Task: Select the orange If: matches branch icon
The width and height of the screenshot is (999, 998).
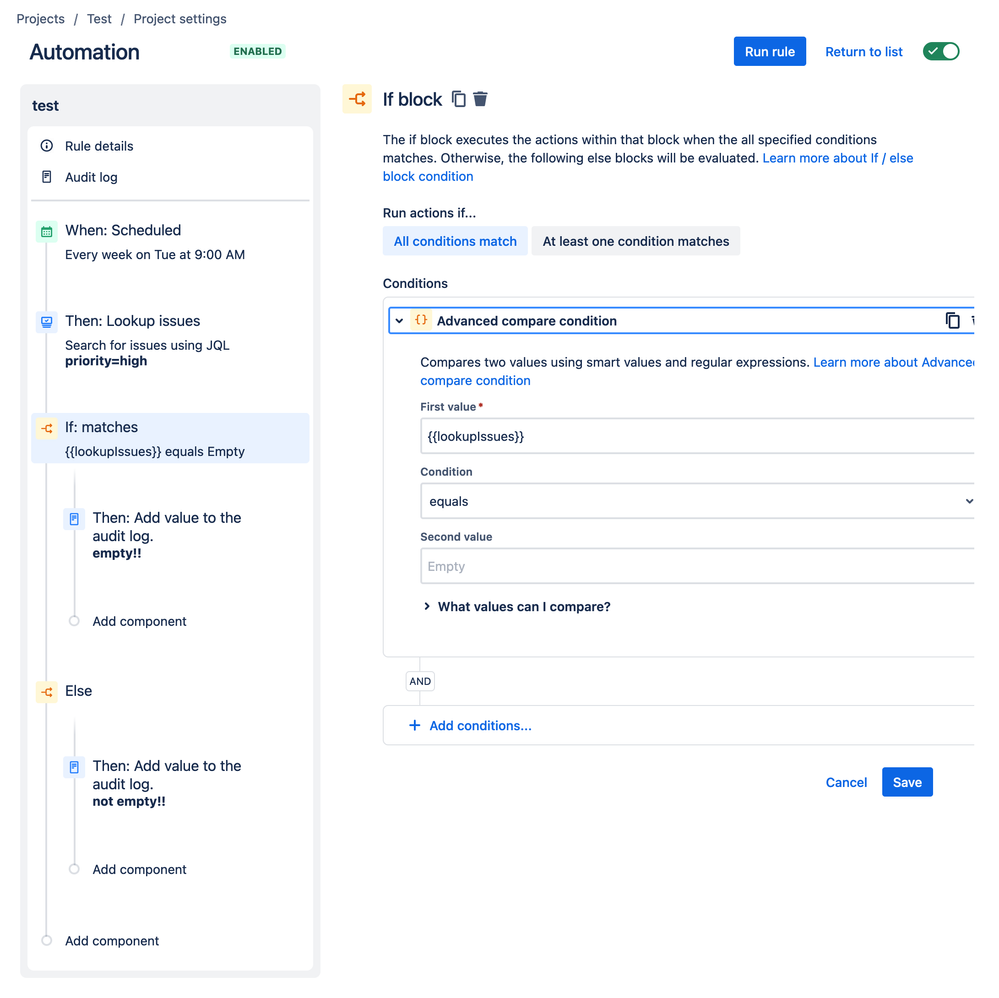Action: [x=46, y=427]
